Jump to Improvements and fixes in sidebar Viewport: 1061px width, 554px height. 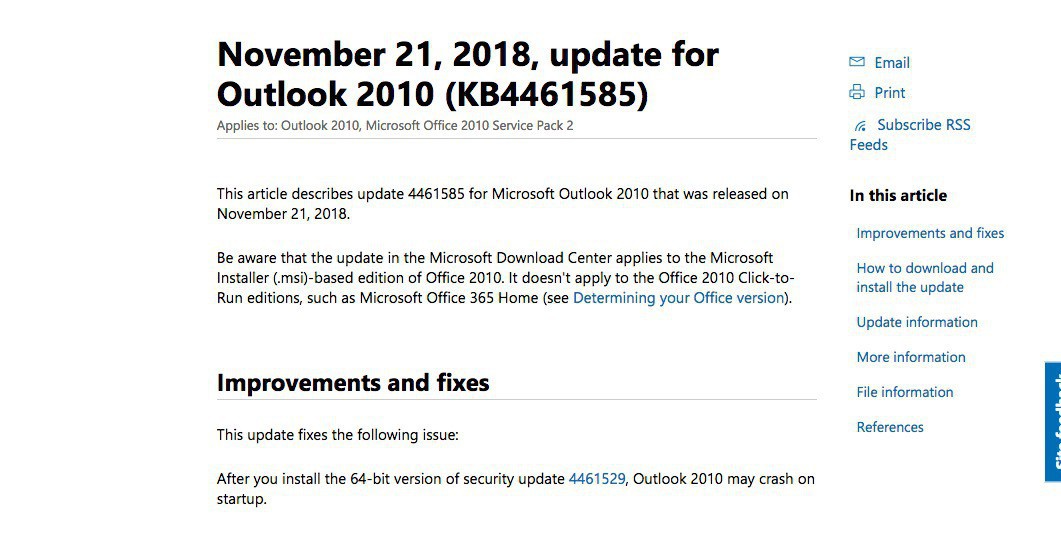930,233
